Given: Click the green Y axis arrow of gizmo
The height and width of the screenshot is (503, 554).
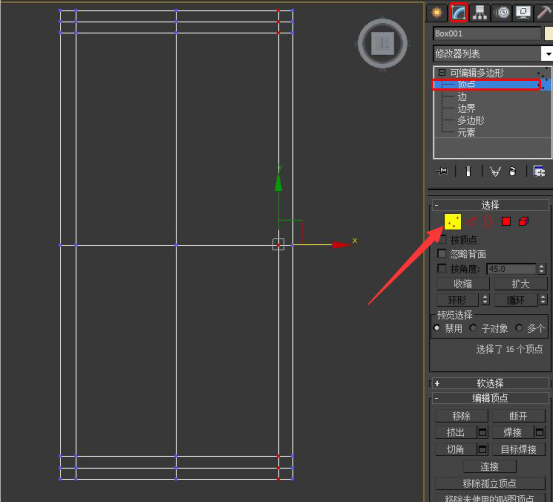Looking at the screenshot, I should click(278, 183).
